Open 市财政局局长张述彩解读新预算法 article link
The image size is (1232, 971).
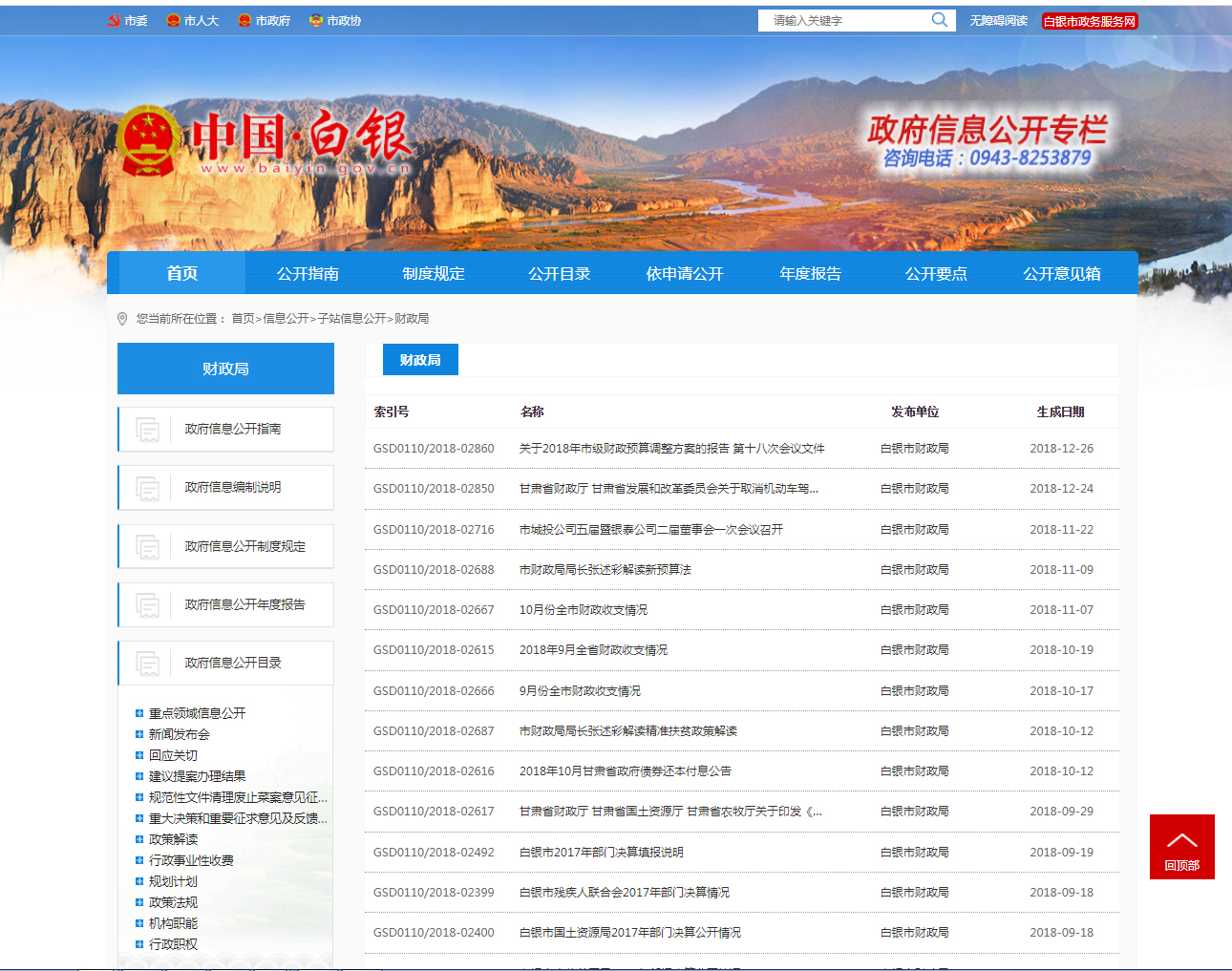(605, 570)
